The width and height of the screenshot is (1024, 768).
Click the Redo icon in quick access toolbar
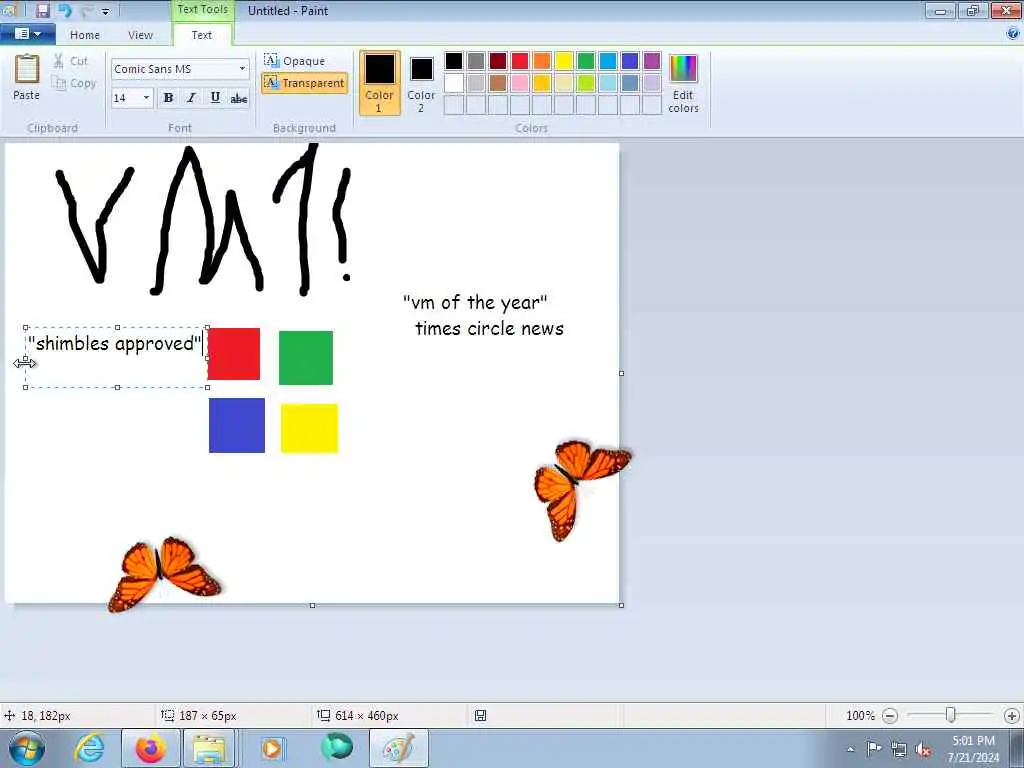pyautogui.click(x=87, y=10)
